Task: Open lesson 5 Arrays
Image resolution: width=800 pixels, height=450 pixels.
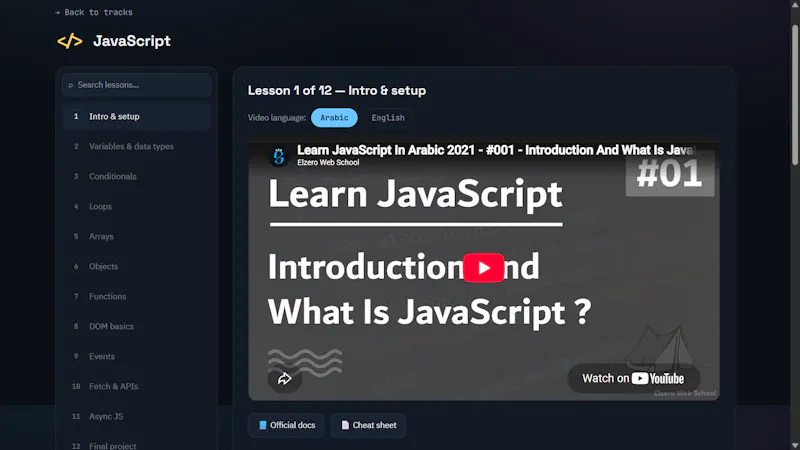Action: click(x=137, y=236)
